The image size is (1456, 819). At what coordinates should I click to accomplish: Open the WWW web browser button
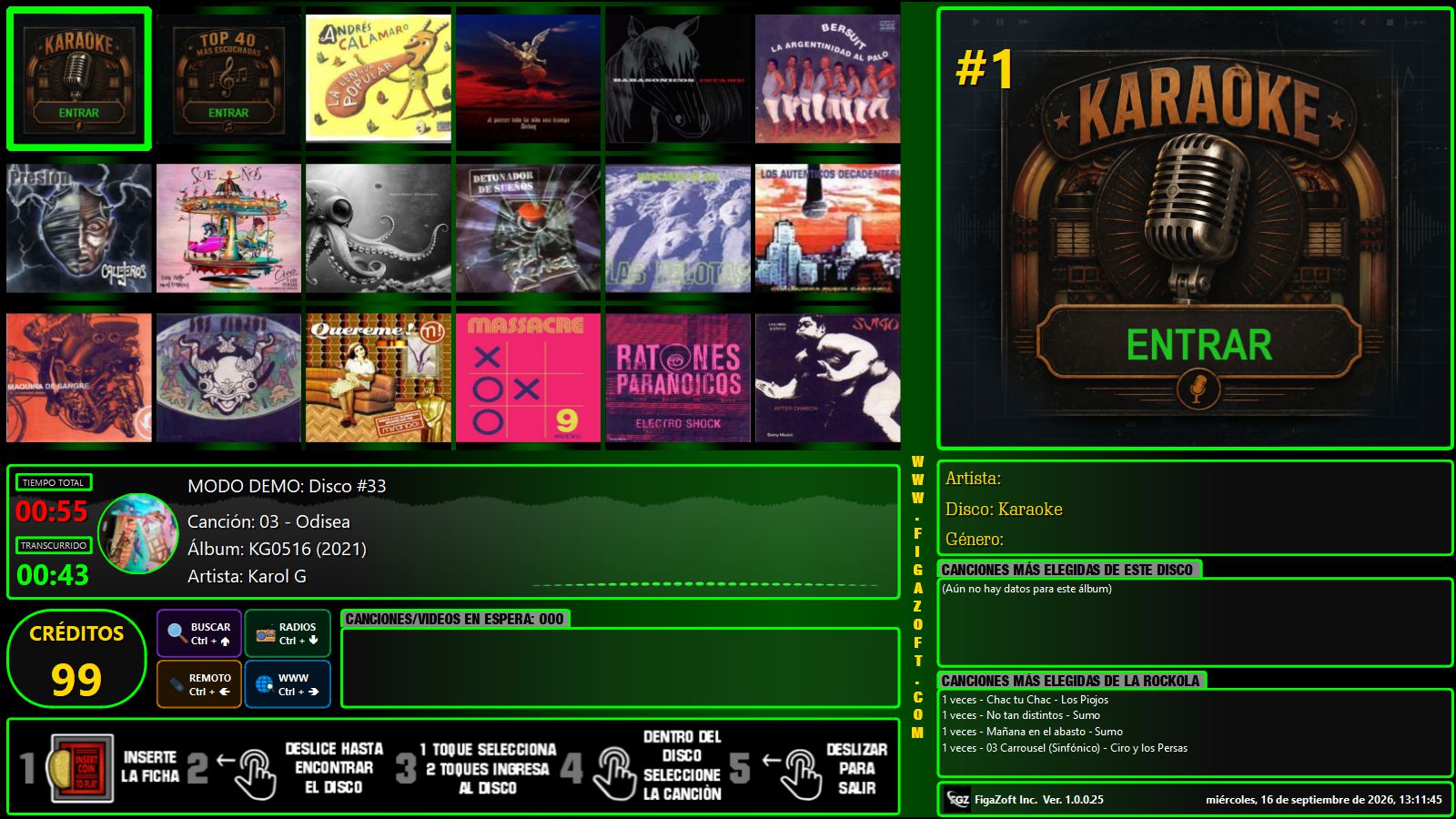pyautogui.click(x=288, y=684)
